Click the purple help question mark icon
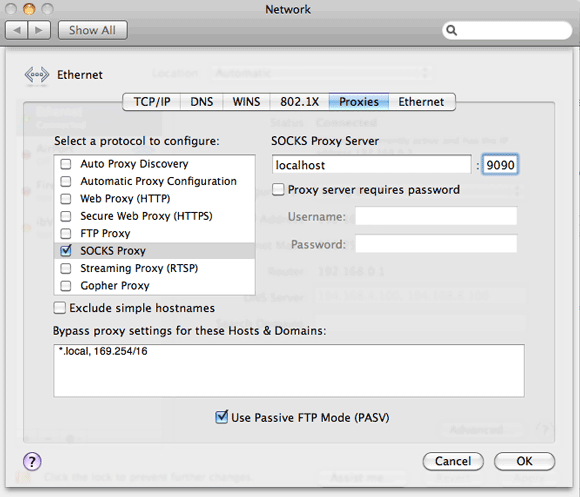 (x=32, y=461)
